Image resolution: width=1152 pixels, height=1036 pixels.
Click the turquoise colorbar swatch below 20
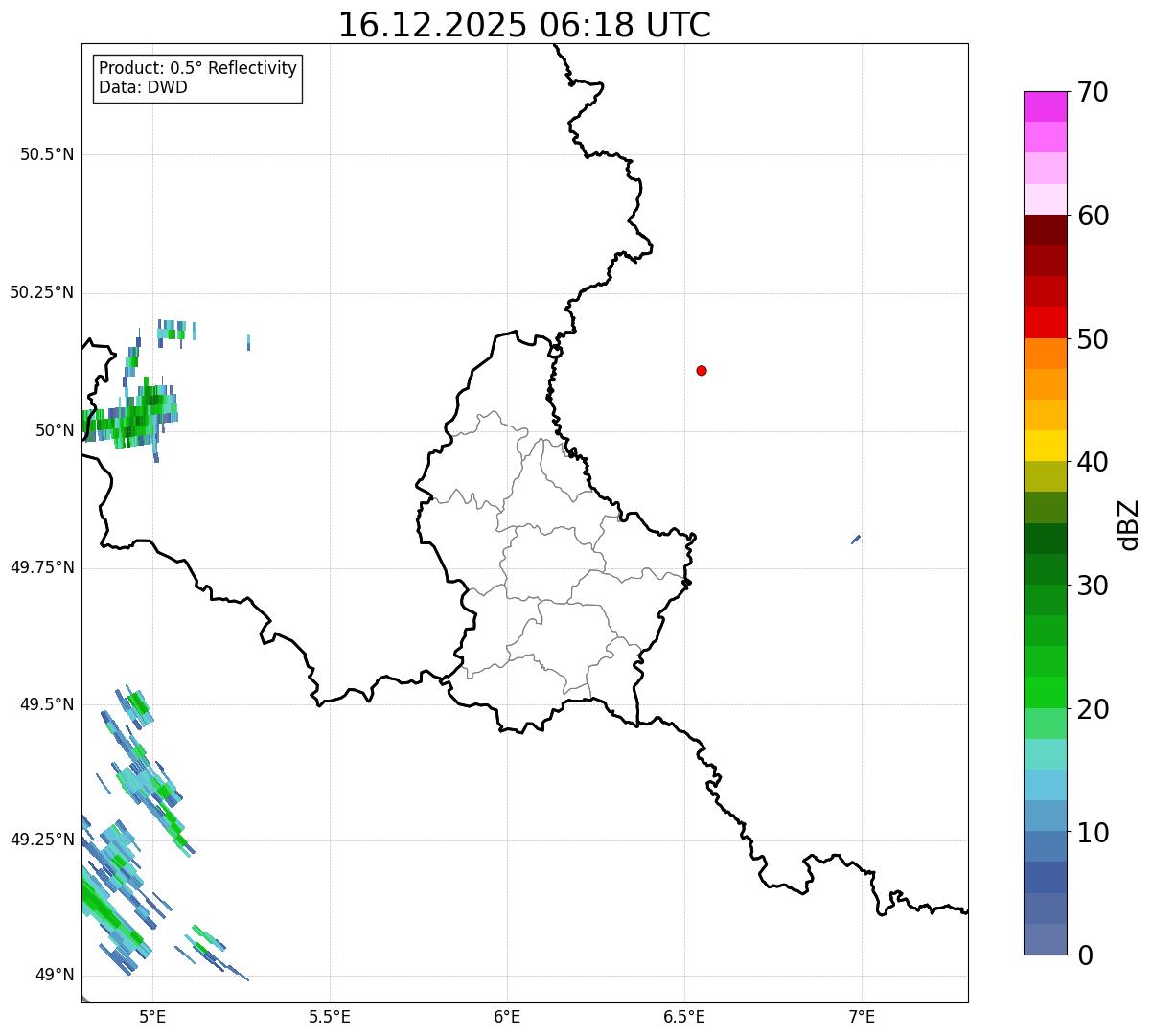click(x=1045, y=754)
